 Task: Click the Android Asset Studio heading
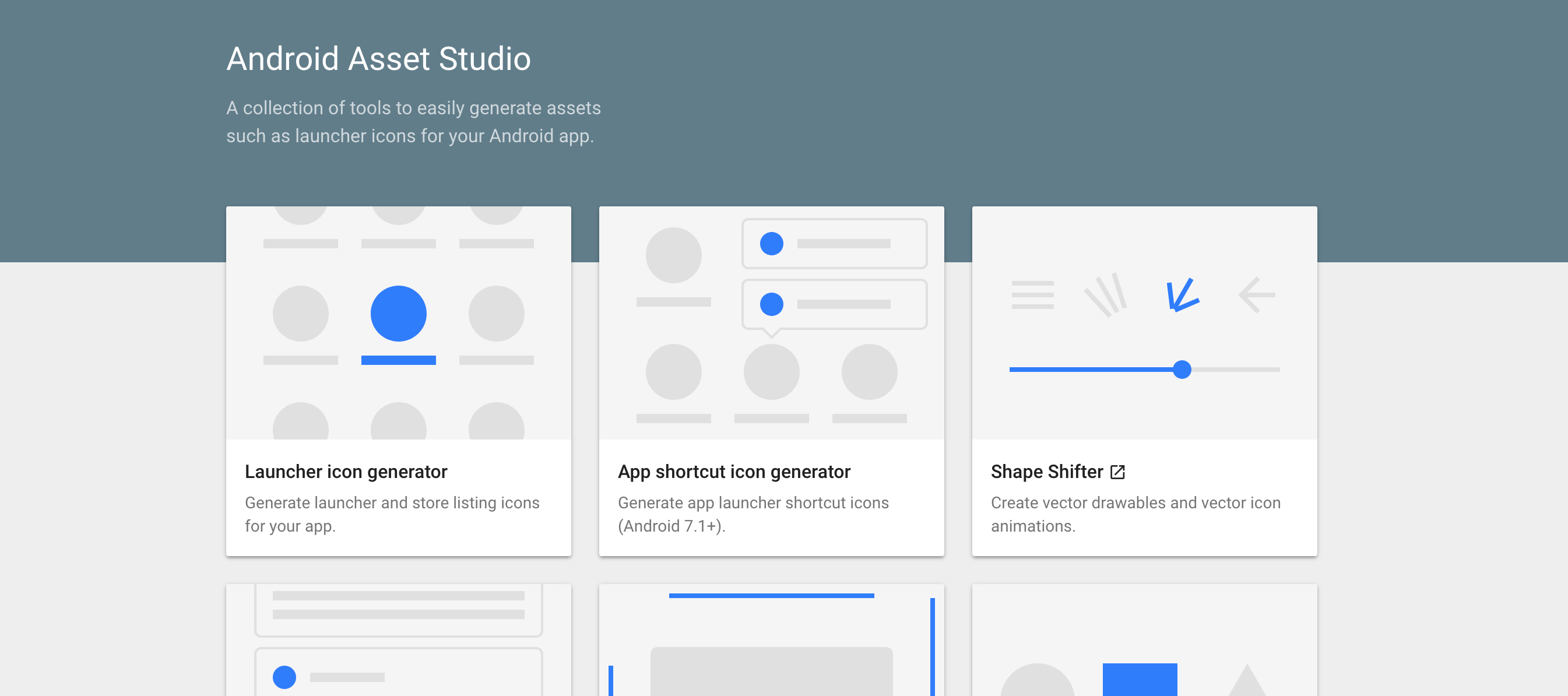379,58
